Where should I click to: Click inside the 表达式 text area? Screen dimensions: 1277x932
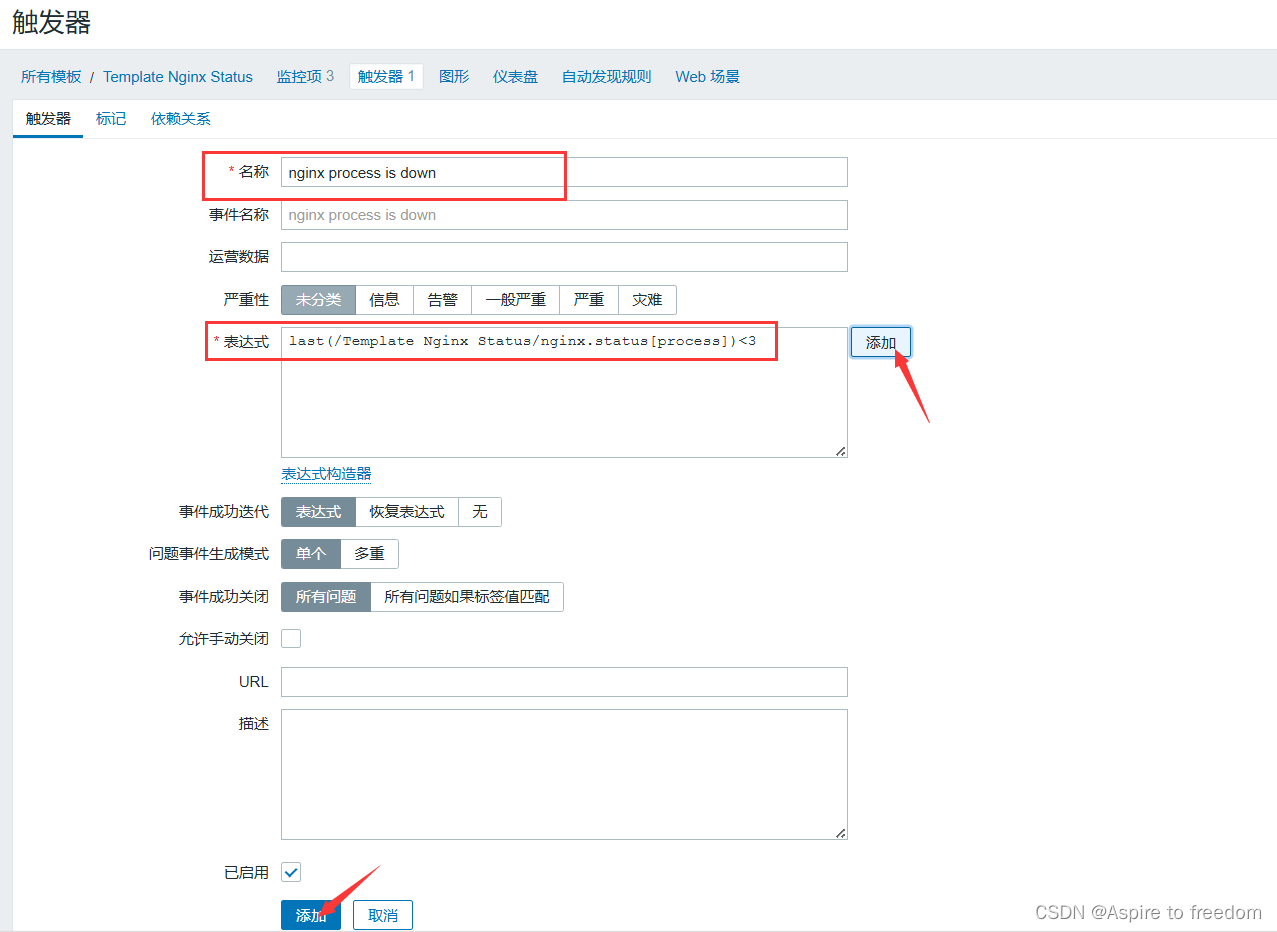tap(564, 392)
